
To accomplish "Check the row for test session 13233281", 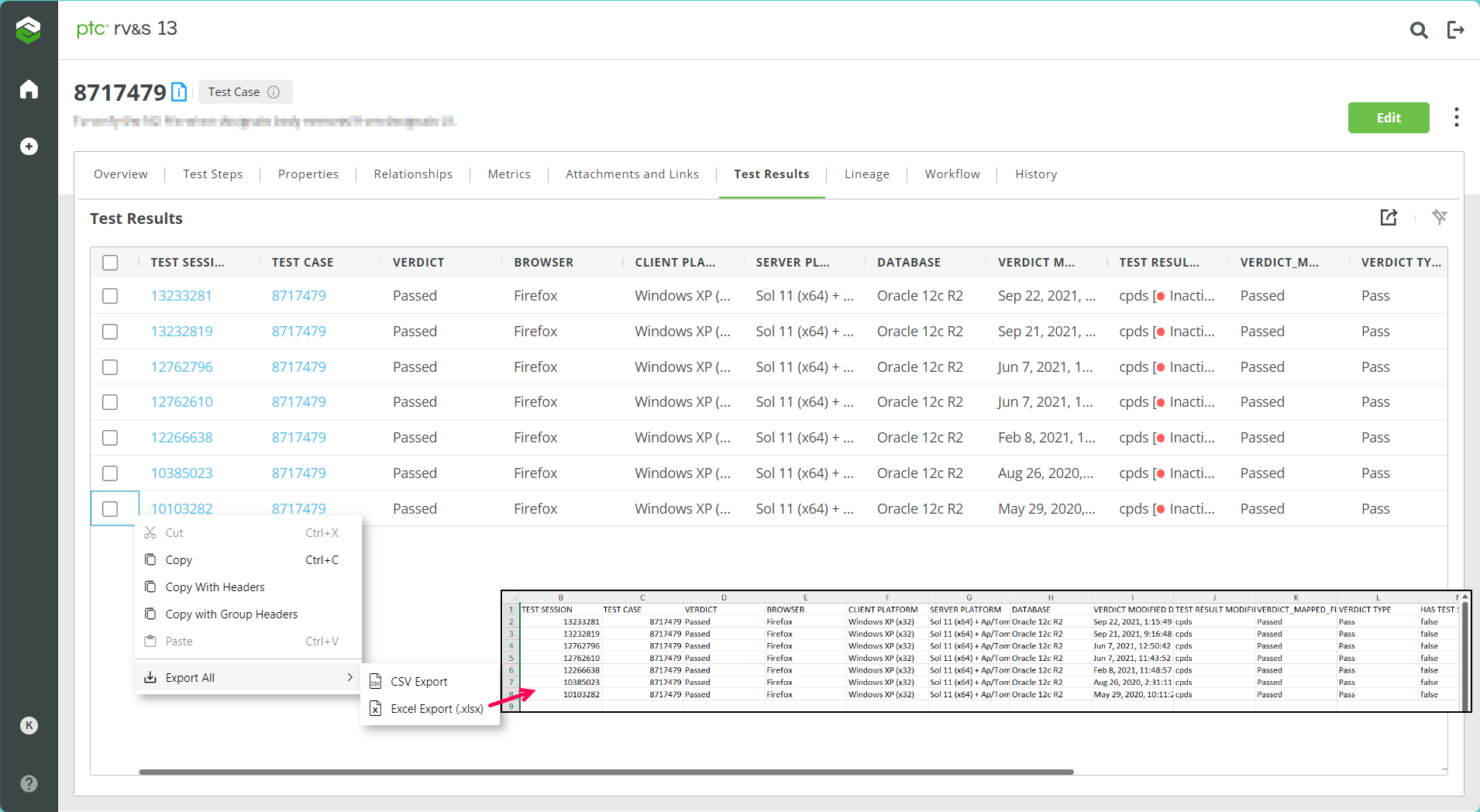I will 109,296.
